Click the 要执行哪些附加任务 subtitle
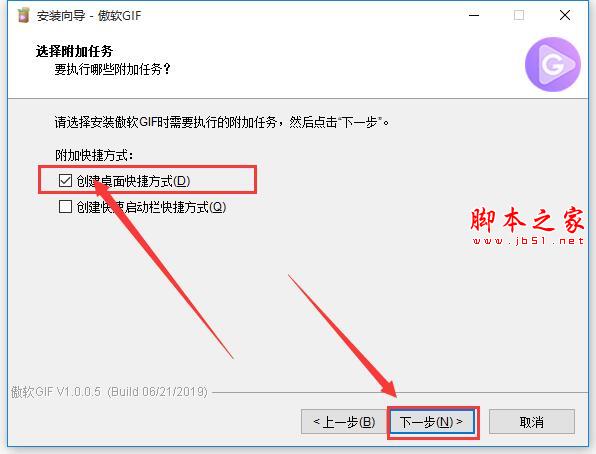 113,69
